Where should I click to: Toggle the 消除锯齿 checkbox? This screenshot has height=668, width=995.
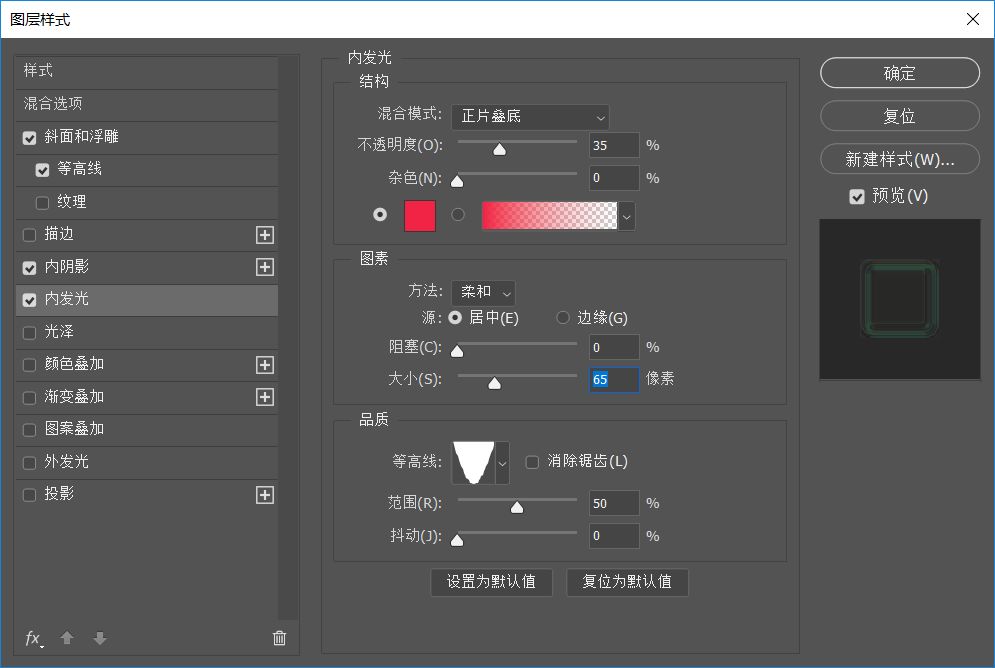(532, 462)
